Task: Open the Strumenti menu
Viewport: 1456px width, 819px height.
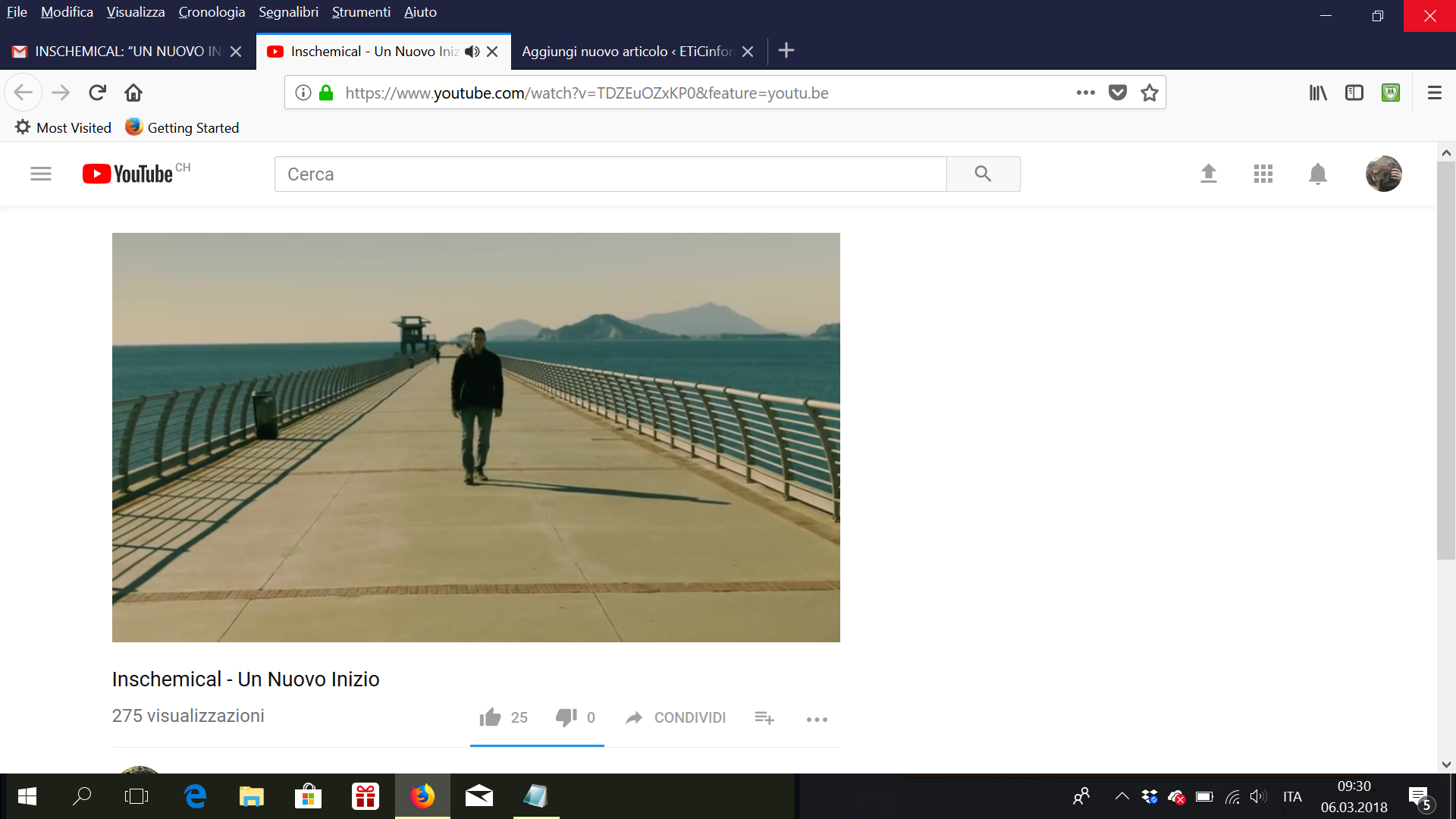Action: click(x=361, y=12)
